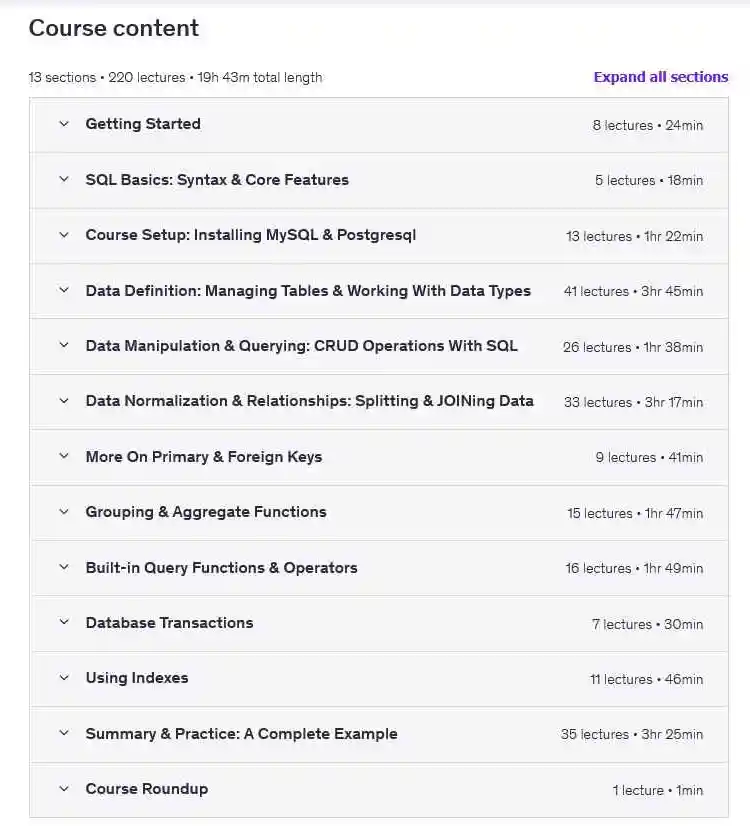This screenshot has height=826, width=750.
Task: Open Built-in Query Functions & Operators title
Action: (x=221, y=568)
